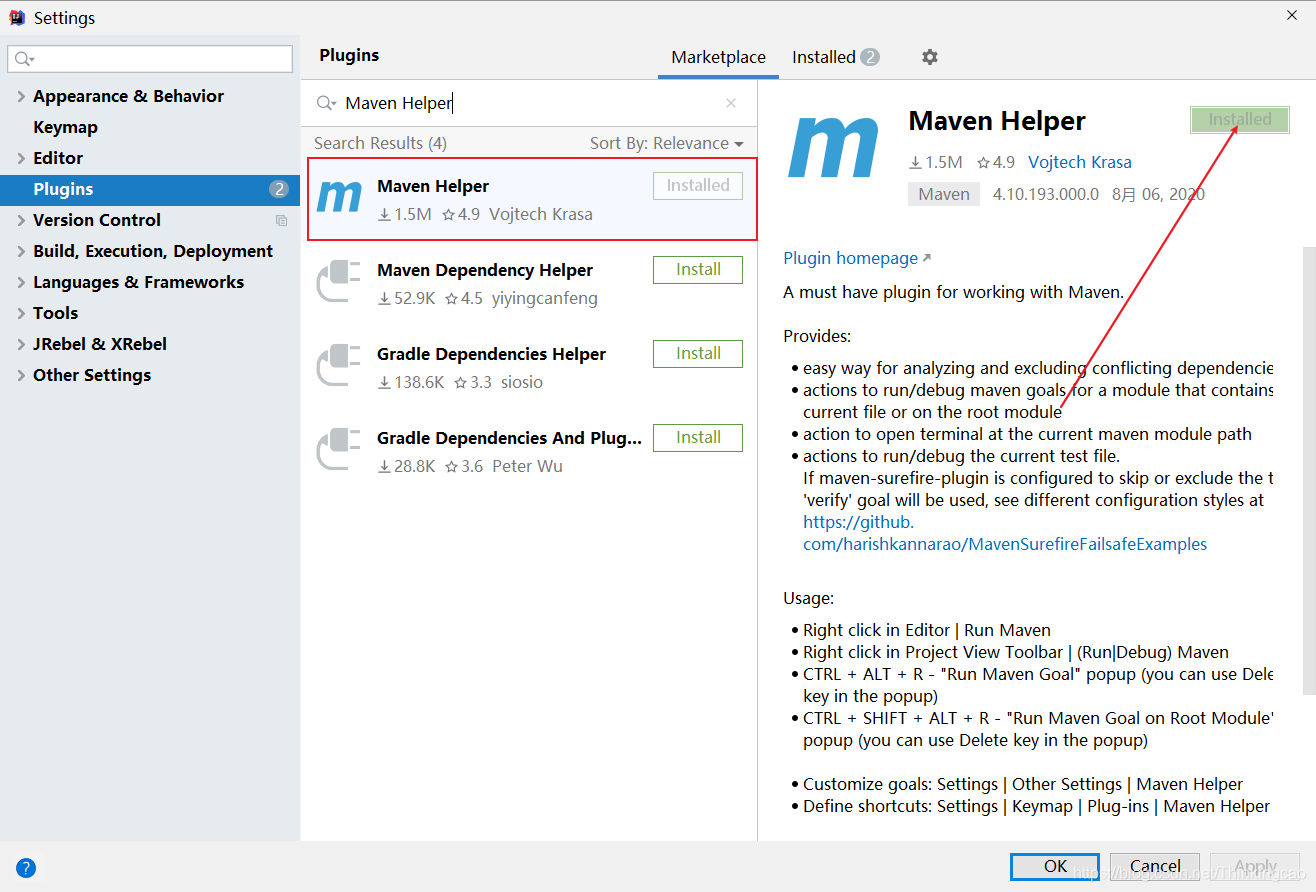Viewport: 1316px width, 892px height.
Task: Close the Settings dialog window
Action: pyautogui.click(x=1292, y=15)
